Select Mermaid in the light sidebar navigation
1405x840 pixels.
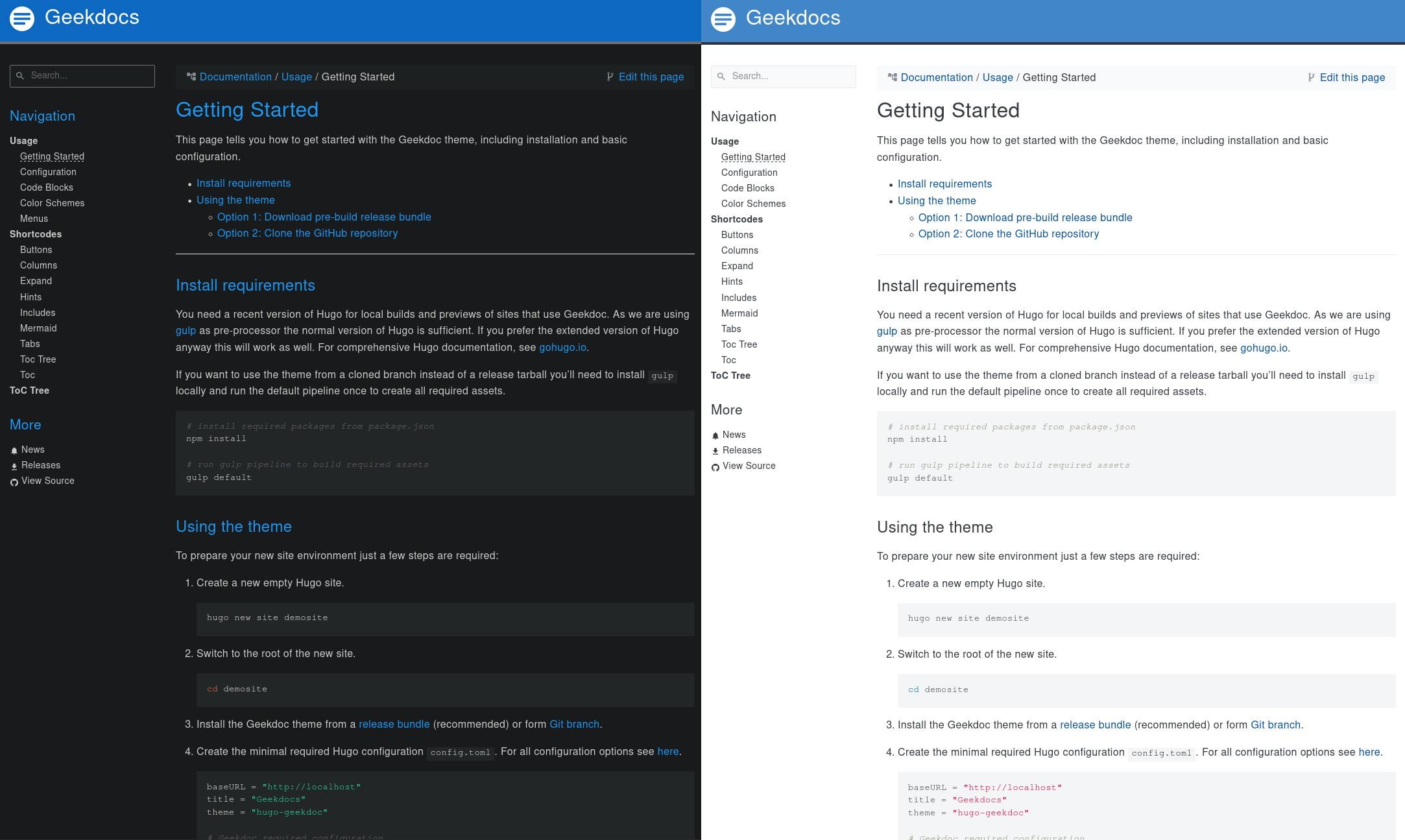pyautogui.click(x=739, y=313)
